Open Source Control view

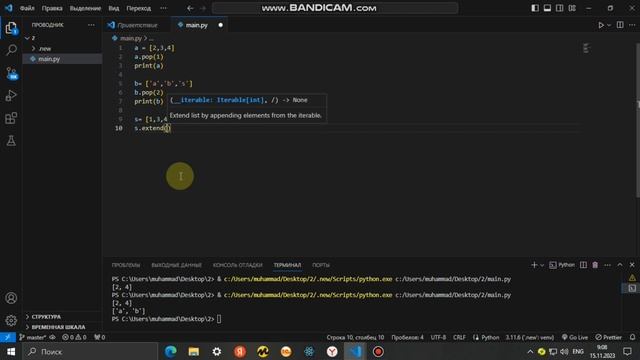tap(11, 73)
